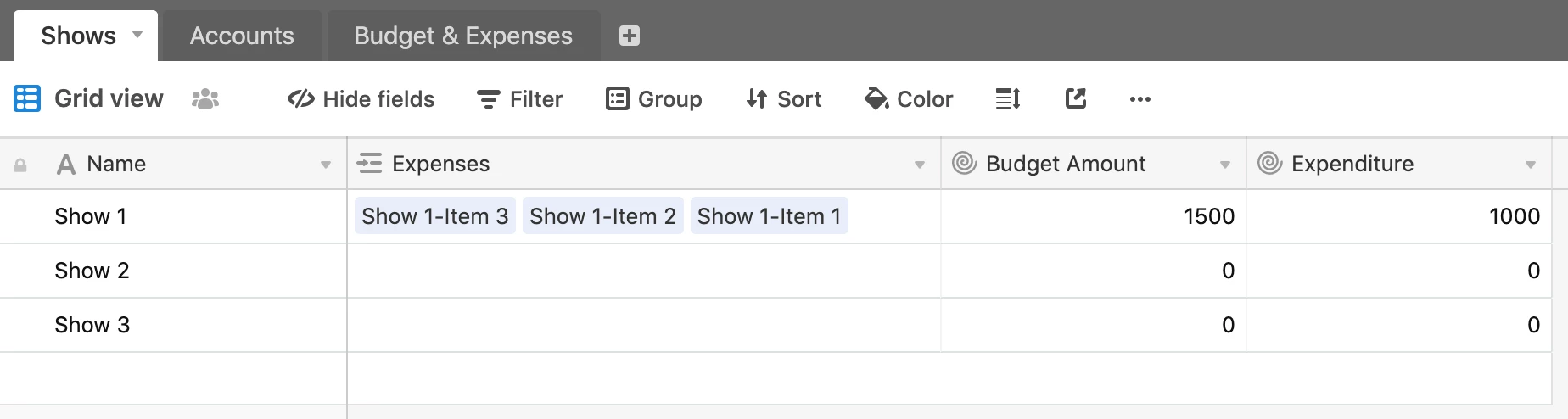Open the Shows tab dropdown arrow
Image resolution: width=1568 pixels, height=419 pixels.
pyautogui.click(x=137, y=35)
